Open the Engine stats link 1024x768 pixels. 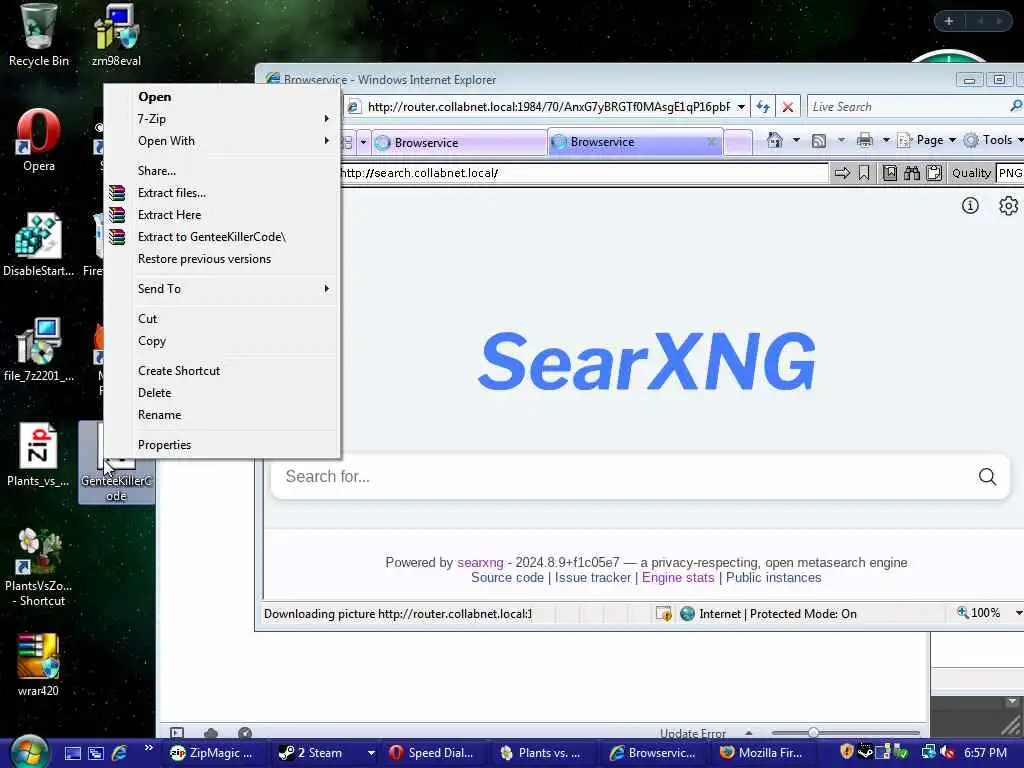coord(678,578)
